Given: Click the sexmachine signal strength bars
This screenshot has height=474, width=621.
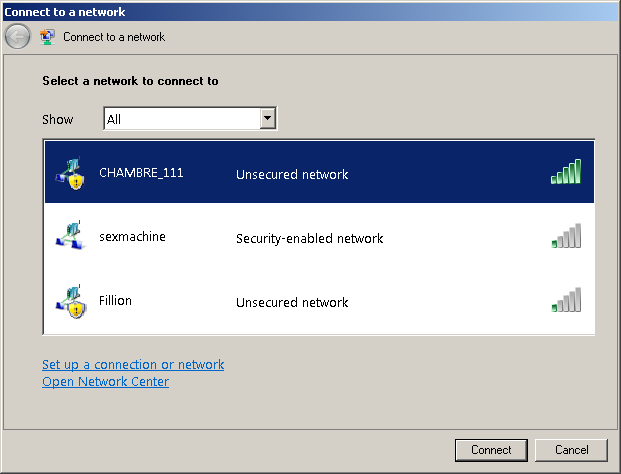Looking at the screenshot, I should pos(566,236).
